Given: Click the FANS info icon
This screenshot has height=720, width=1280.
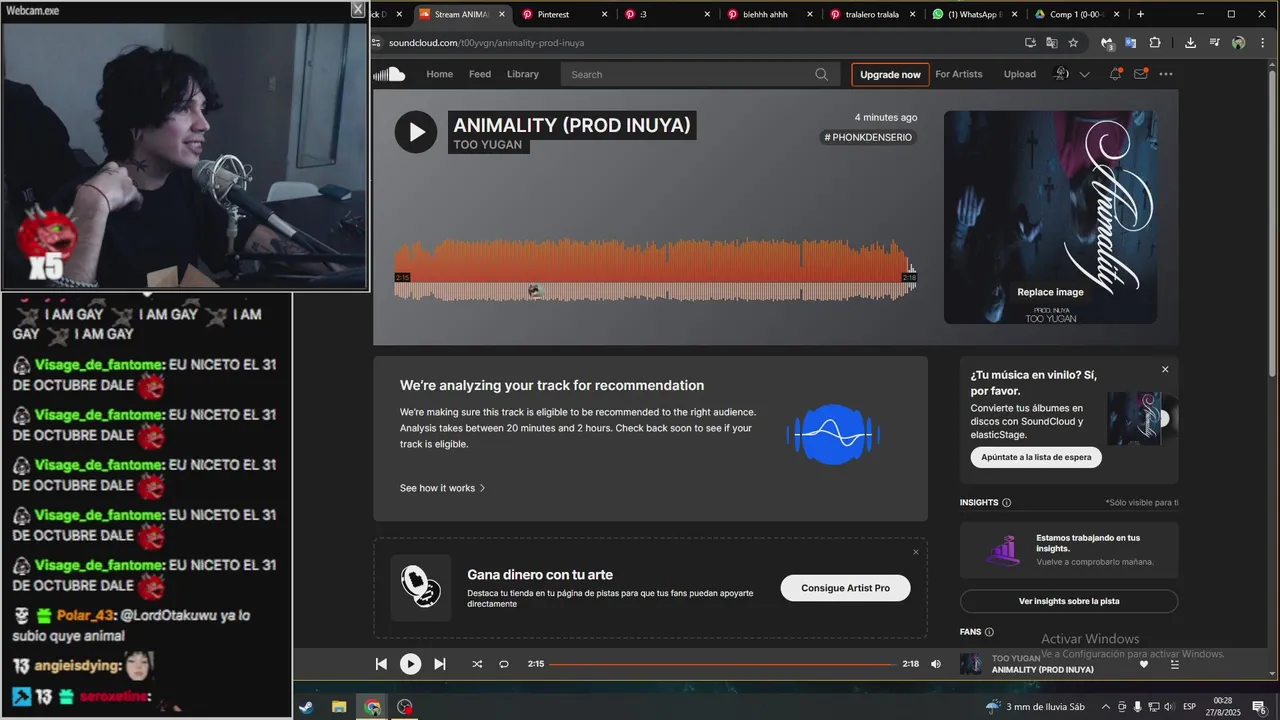Looking at the screenshot, I should click(989, 632).
